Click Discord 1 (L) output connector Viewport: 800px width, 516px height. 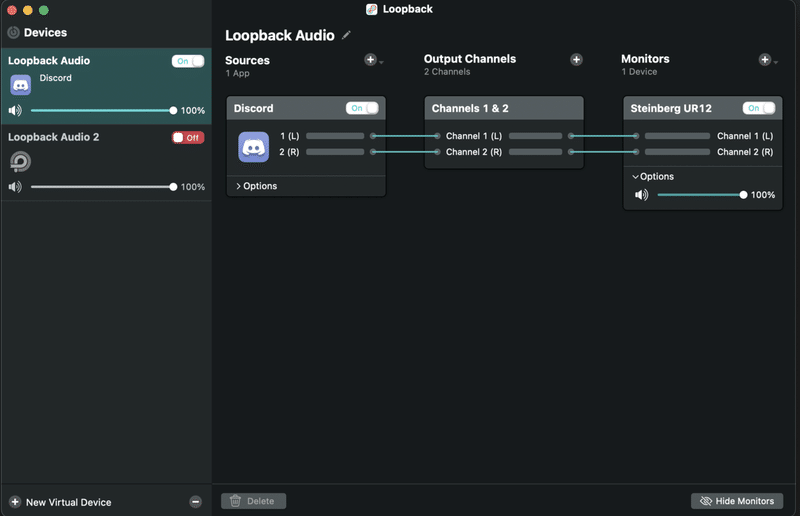coord(373,136)
